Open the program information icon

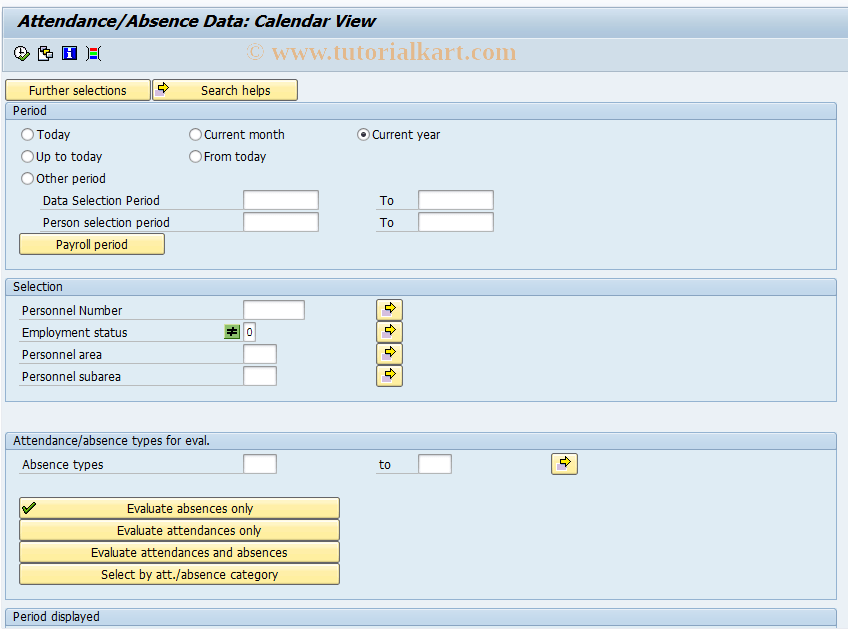[69, 53]
